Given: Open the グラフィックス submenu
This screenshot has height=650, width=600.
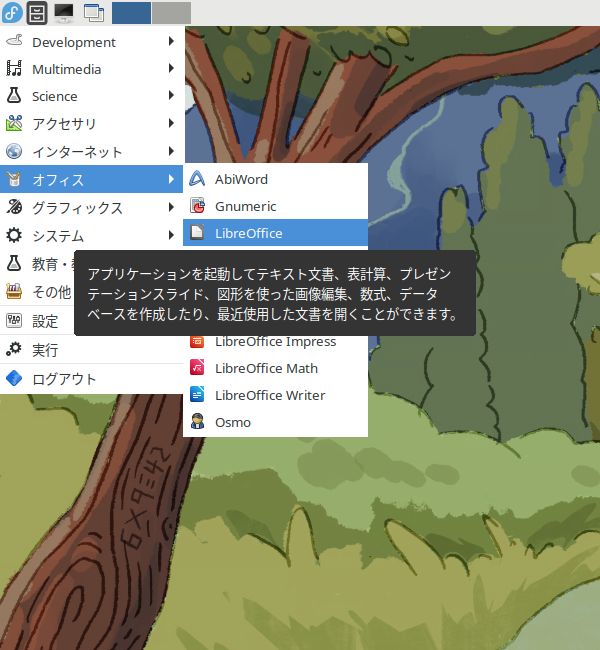Looking at the screenshot, I should click(x=92, y=207).
